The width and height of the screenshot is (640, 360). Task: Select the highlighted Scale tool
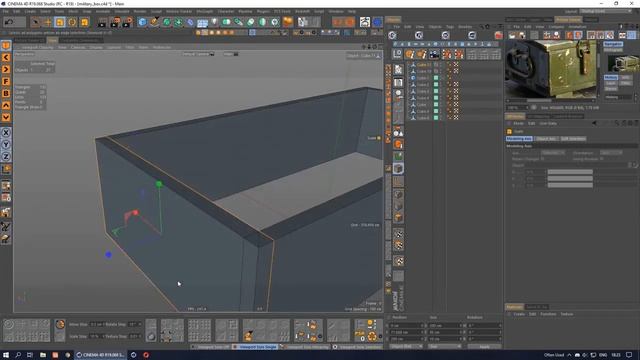60,22
